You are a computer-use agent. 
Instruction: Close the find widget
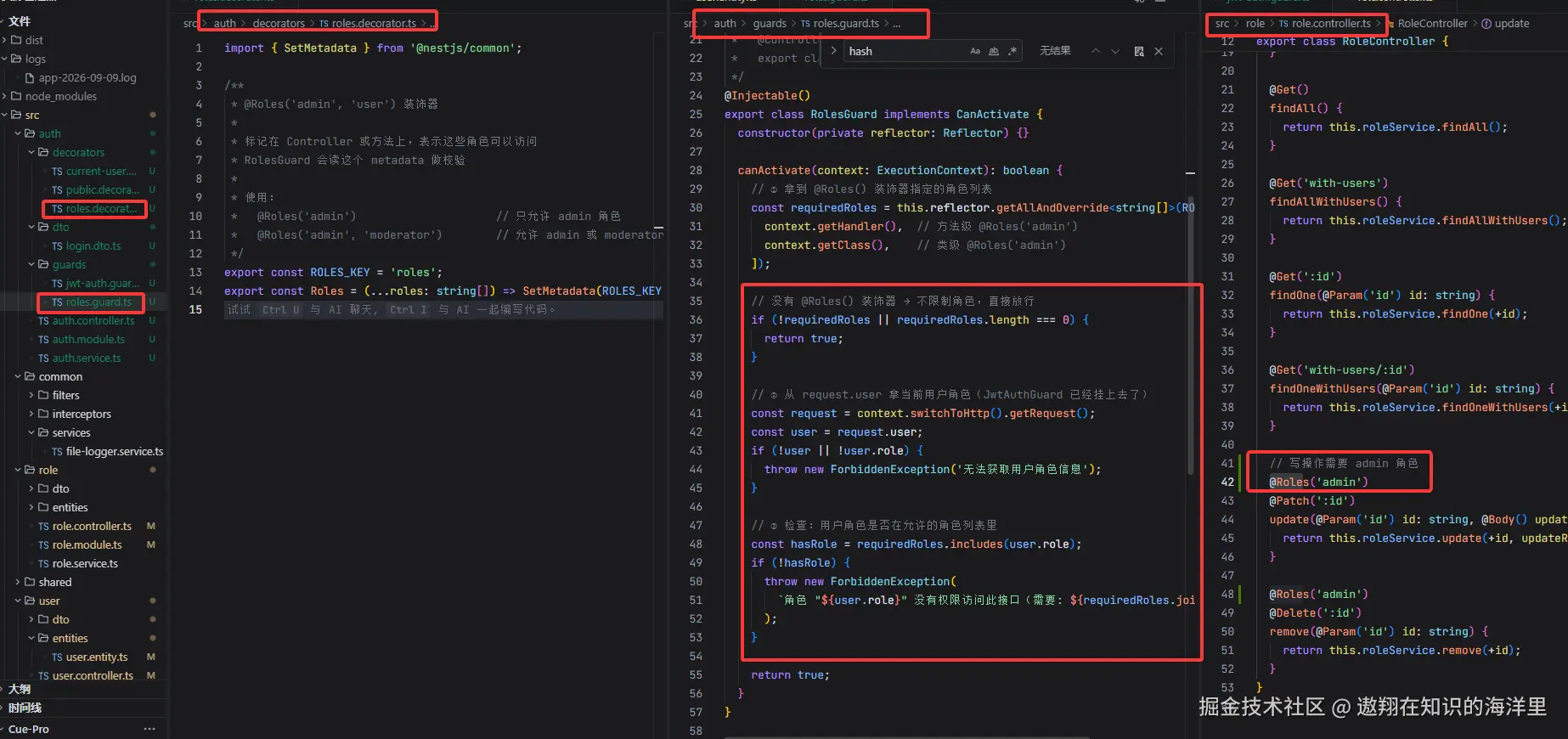click(1159, 51)
